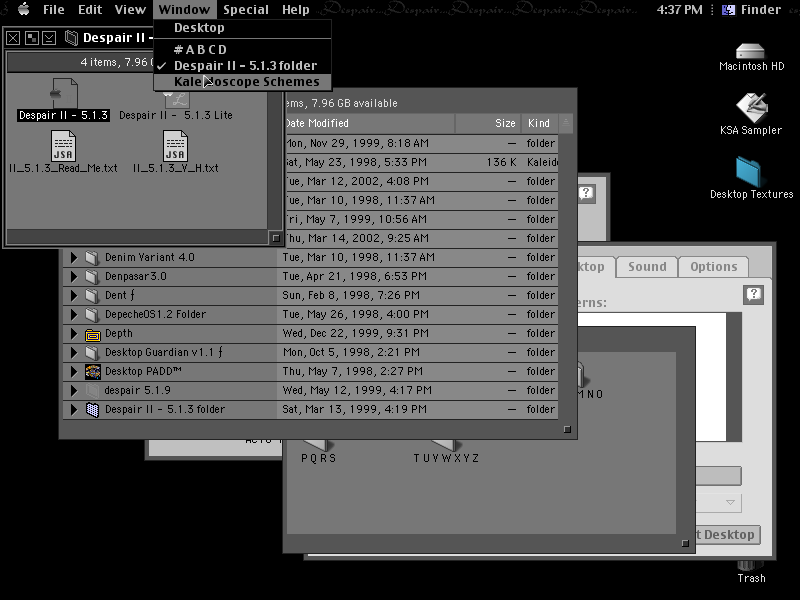The image size is (800, 600).
Task: Expand Despair II - 5.1.3 folder triangle
Action: (x=74, y=409)
